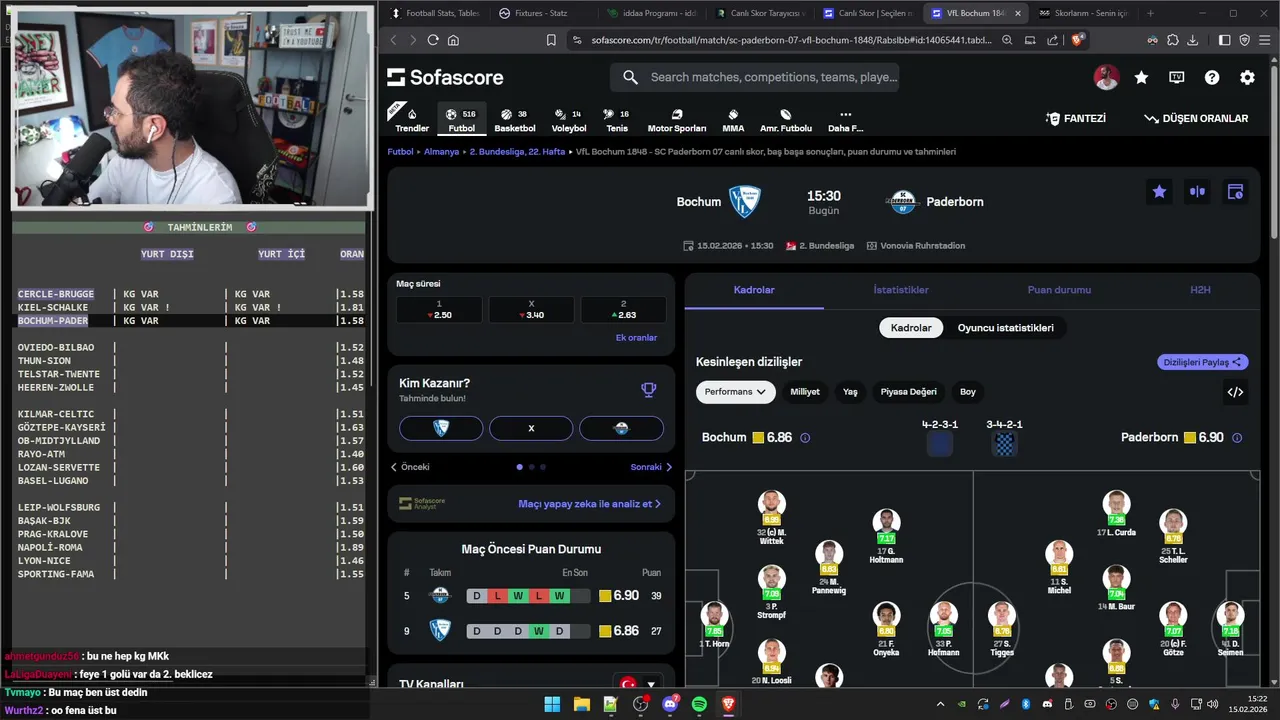The height and width of the screenshot is (720, 1280).
Task: Open DÜŞEN ORANLAR section
Action: [1196, 118]
